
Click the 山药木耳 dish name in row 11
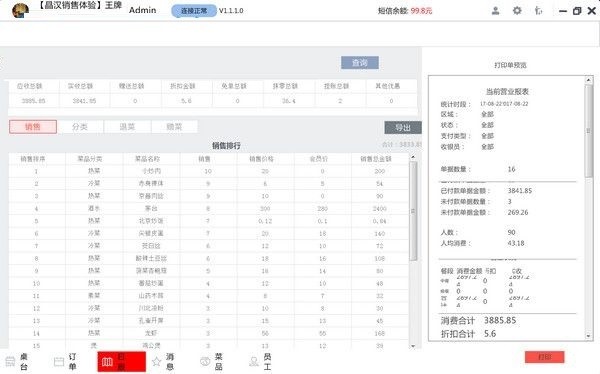pyautogui.click(x=151, y=296)
